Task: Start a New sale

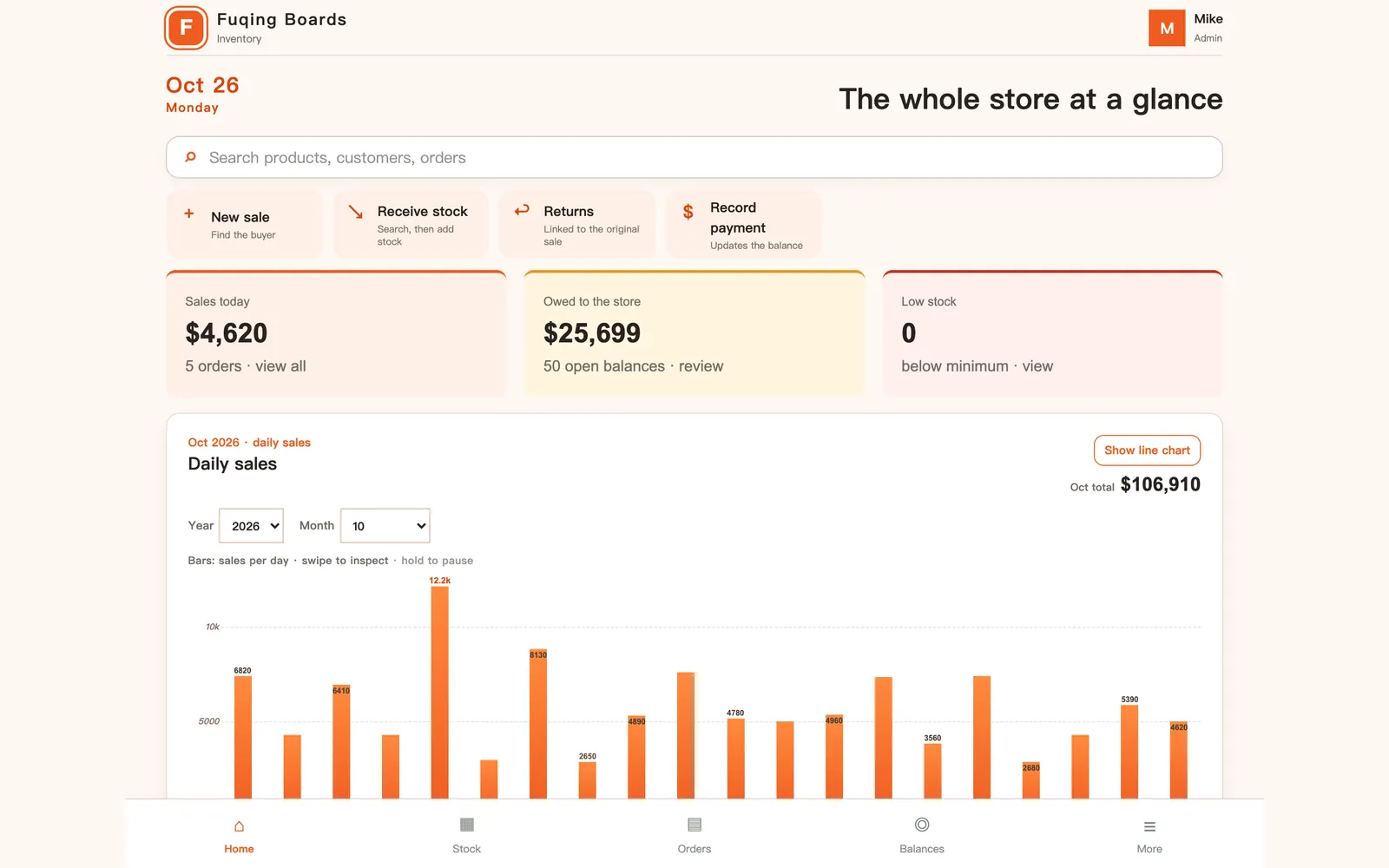Action: pos(245,225)
